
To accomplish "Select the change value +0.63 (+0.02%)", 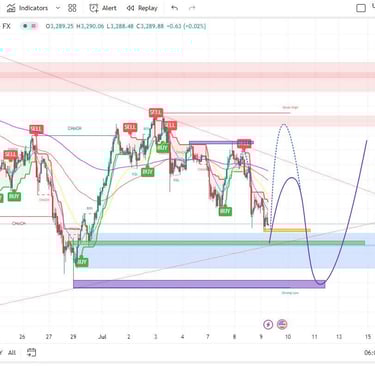I will pyautogui.click(x=186, y=26).
